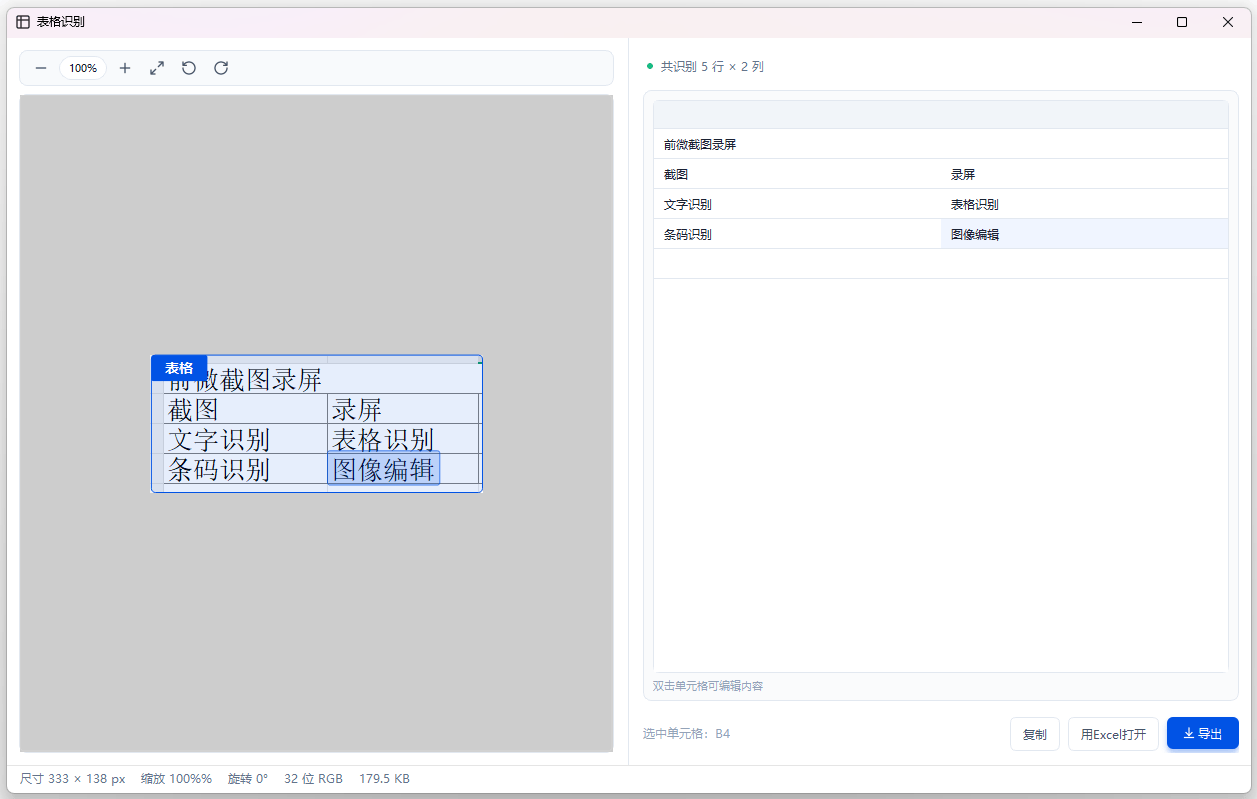Select the highlighted 图像编辑 result cell
The height and width of the screenshot is (799, 1257).
[1084, 234]
